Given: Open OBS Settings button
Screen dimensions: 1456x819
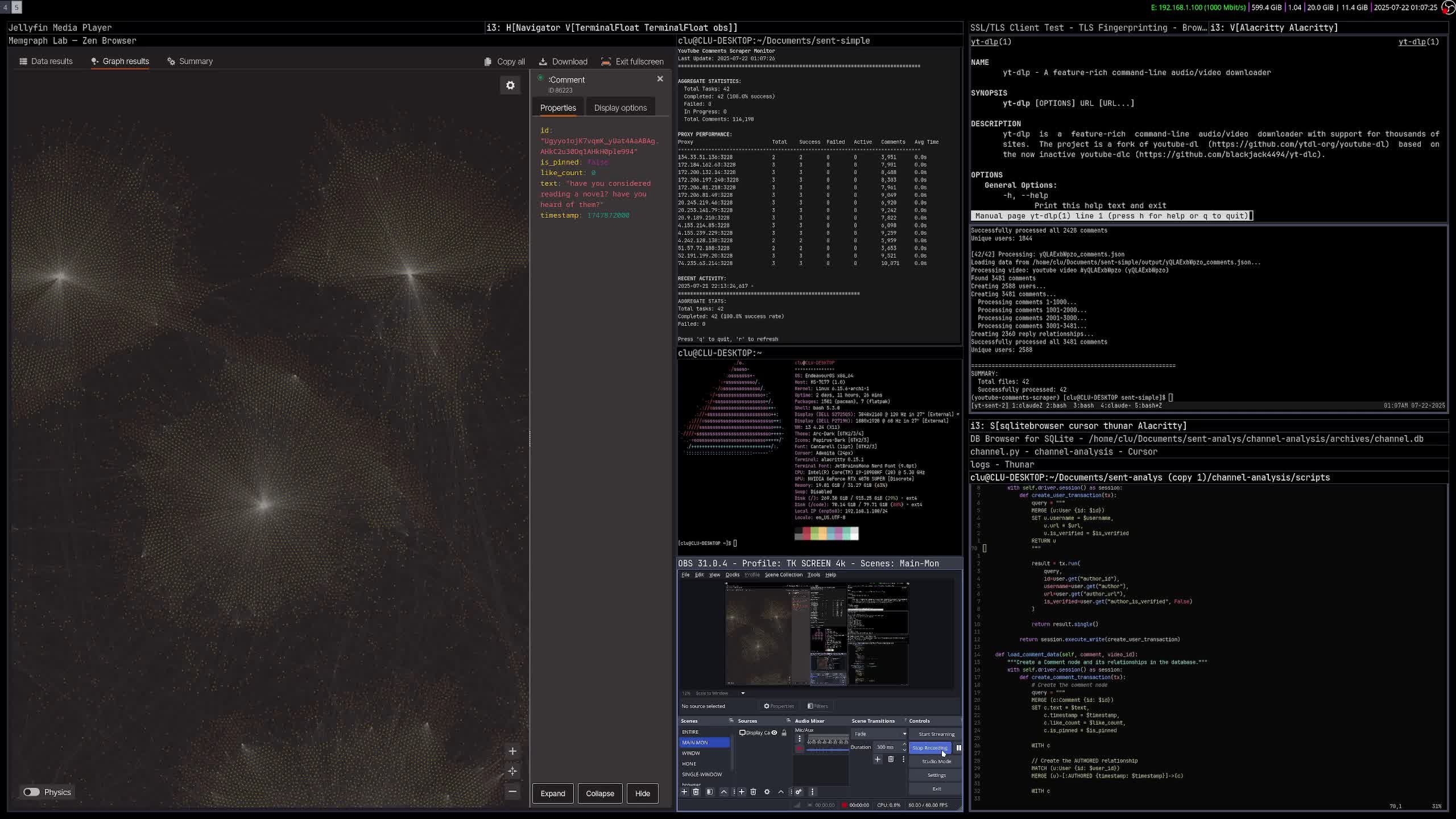Looking at the screenshot, I should [936, 775].
